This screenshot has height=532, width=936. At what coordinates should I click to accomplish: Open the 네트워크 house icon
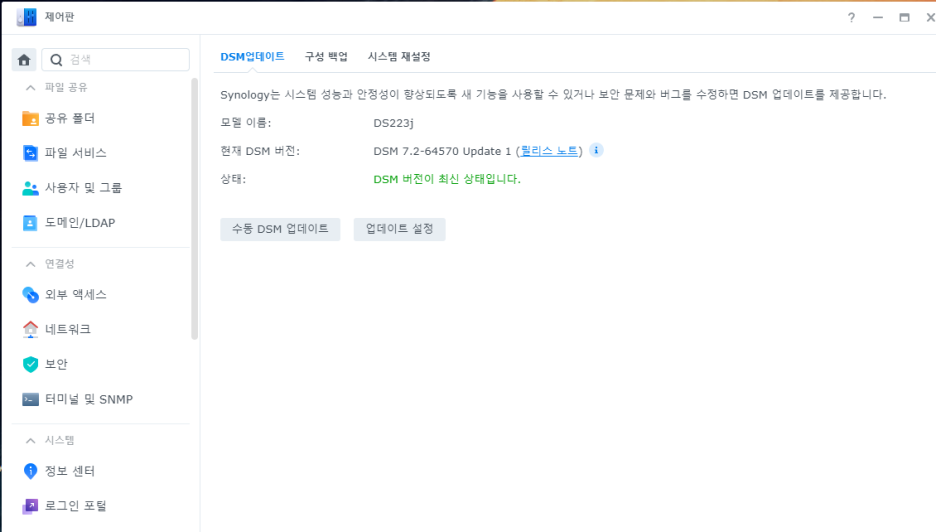click(x=30, y=329)
